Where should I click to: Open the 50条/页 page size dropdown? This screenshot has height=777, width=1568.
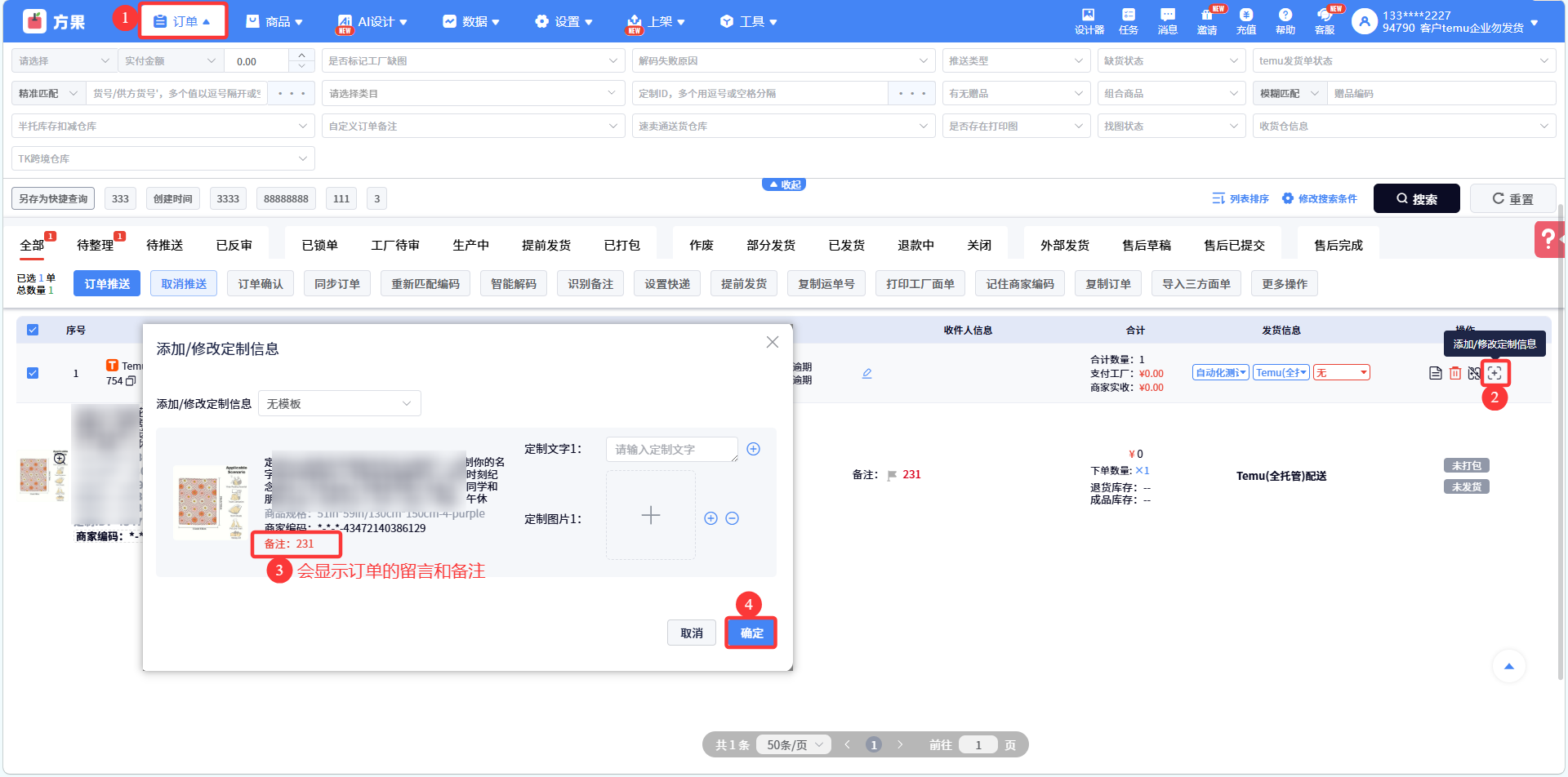pos(794,744)
